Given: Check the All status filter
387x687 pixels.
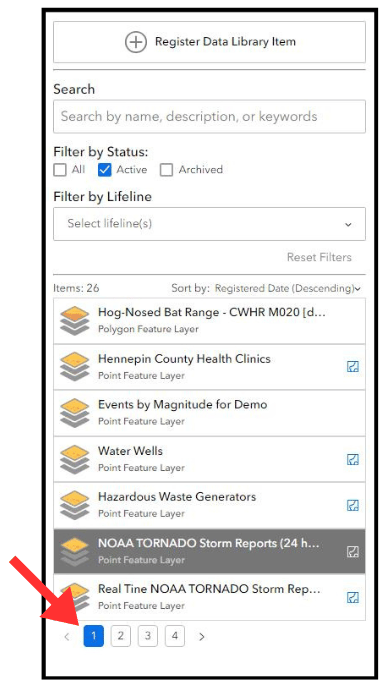Looking at the screenshot, I should (60, 170).
